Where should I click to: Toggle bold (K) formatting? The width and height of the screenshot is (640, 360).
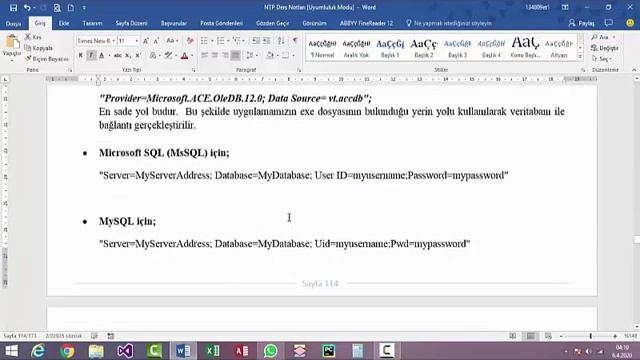81,56
